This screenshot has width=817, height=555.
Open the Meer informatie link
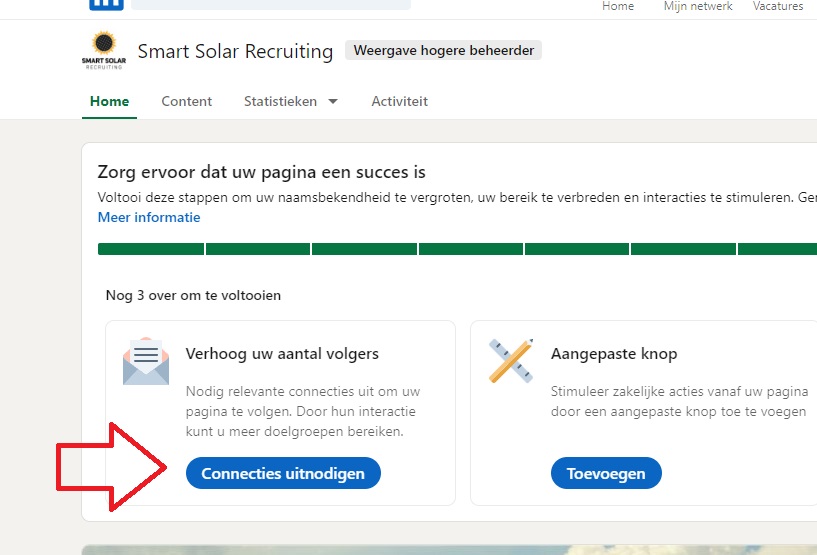tap(149, 217)
